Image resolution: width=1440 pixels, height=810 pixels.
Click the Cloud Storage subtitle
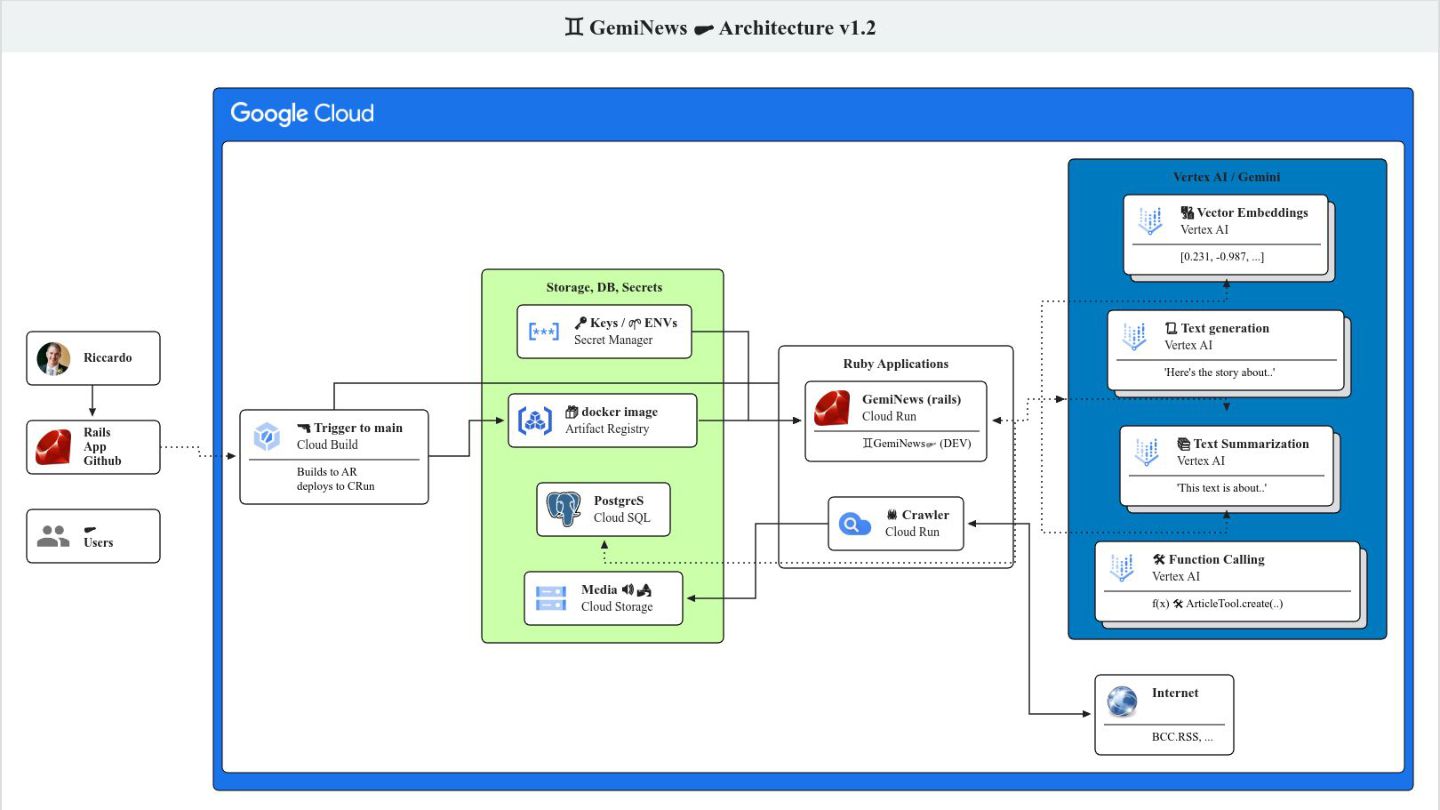(x=617, y=606)
